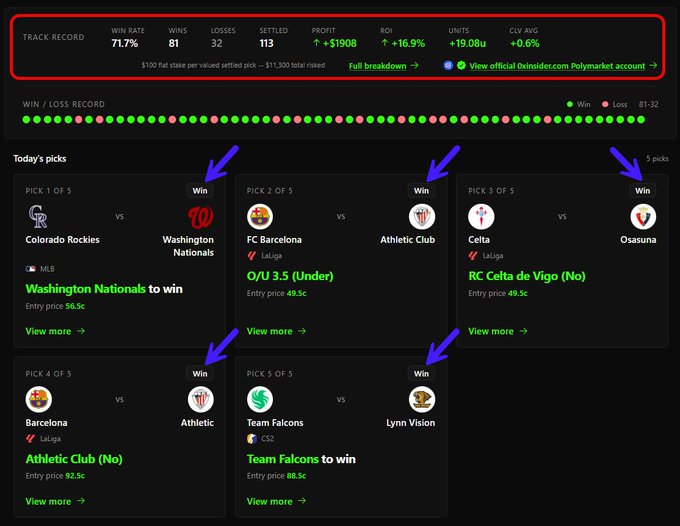Click the Team Falcons logo
Viewport: 680px width, 526px height.
click(260, 399)
